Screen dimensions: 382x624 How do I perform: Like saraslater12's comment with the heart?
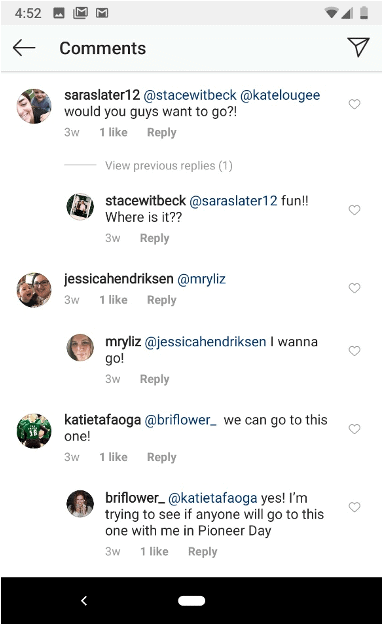354,104
